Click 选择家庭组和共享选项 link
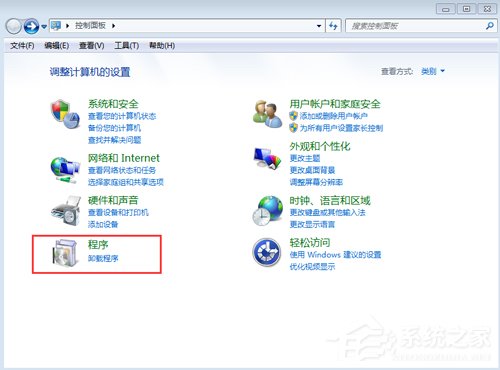The width and height of the screenshot is (500, 370). [126, 182]
